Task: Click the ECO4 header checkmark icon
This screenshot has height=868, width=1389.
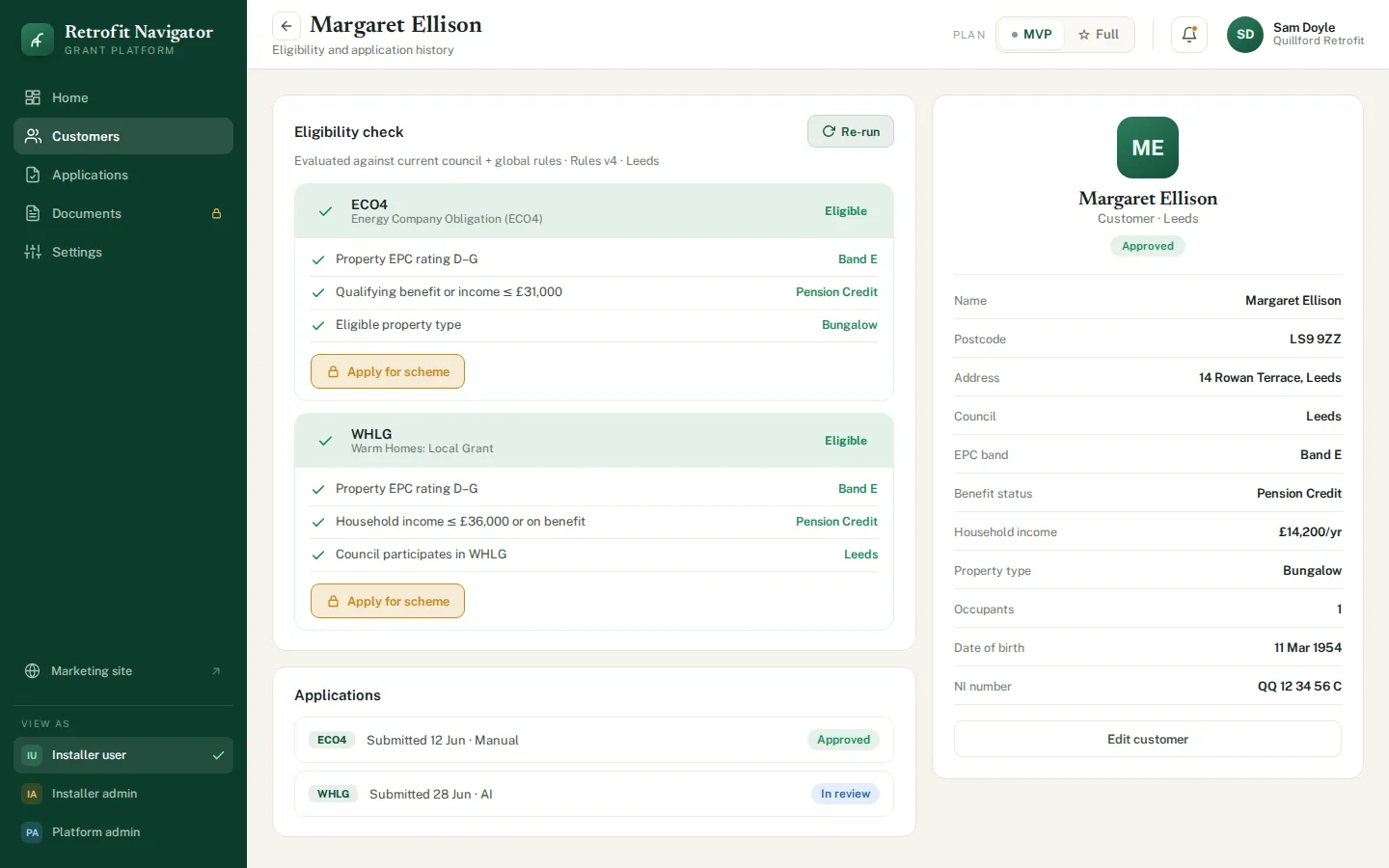Action: coord(326,211)
